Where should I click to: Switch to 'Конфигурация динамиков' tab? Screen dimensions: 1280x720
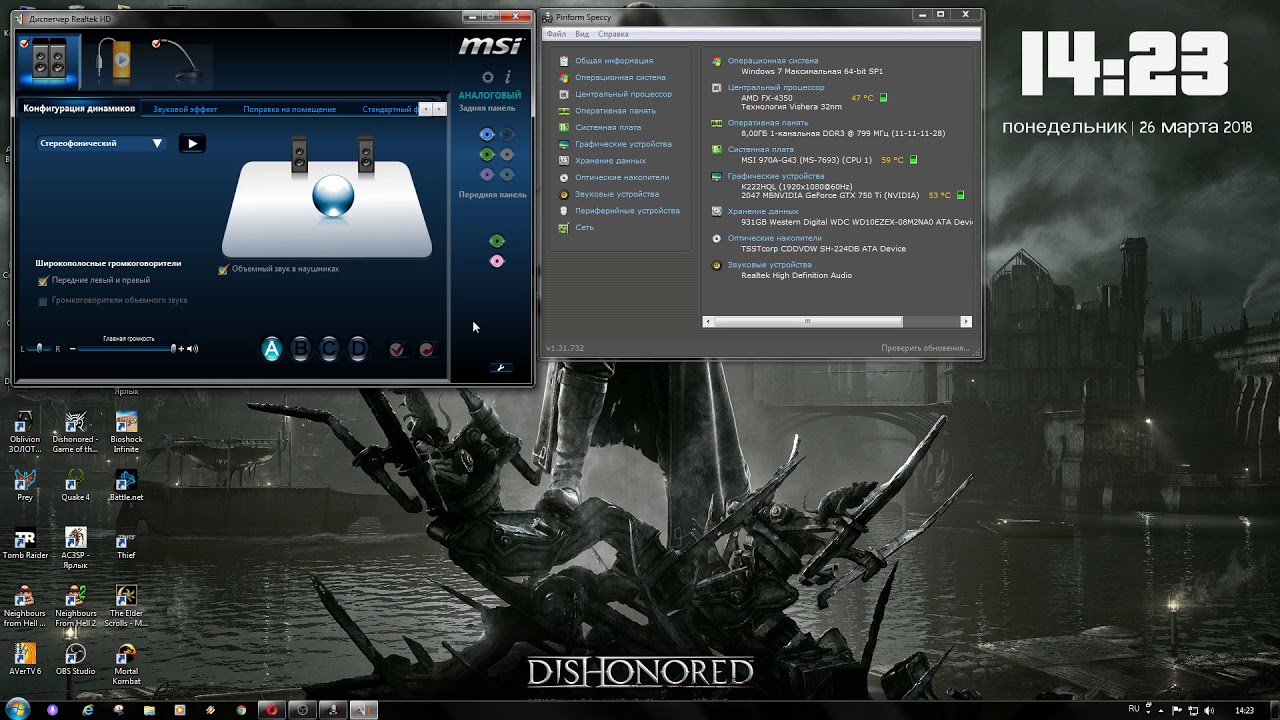pos(79,109)
